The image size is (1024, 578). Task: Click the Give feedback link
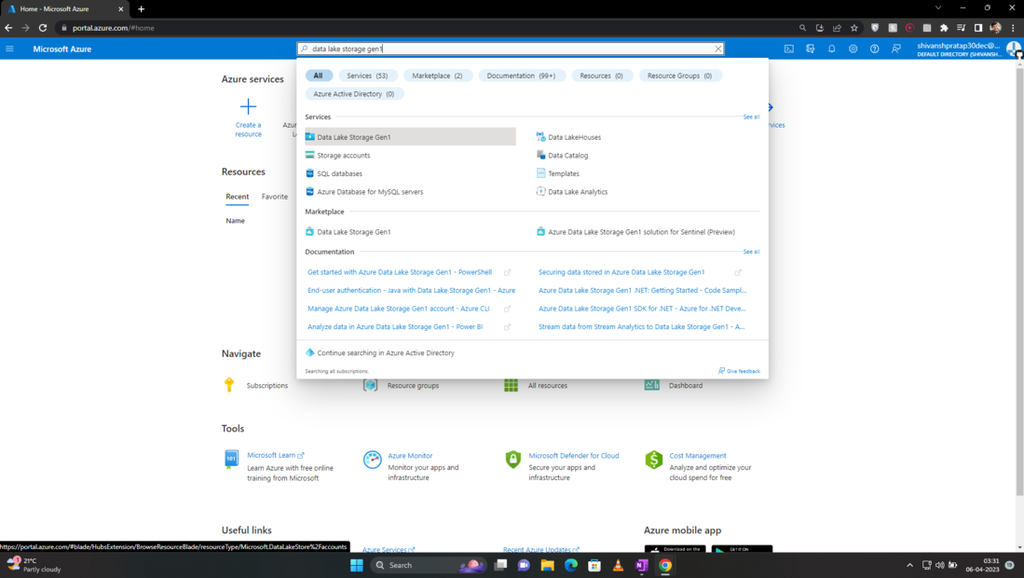point(739,370)
